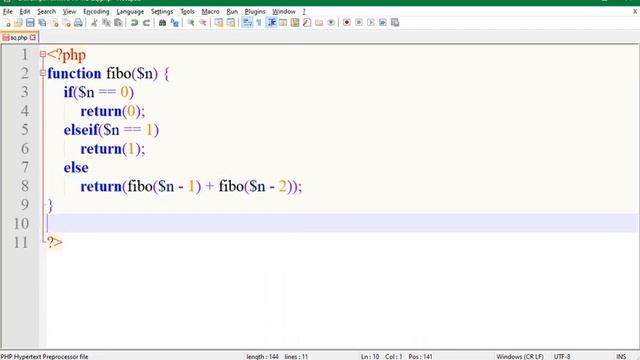Click the word 'function' on line 2
Screen dimensions: 640x360
point(74,73)
